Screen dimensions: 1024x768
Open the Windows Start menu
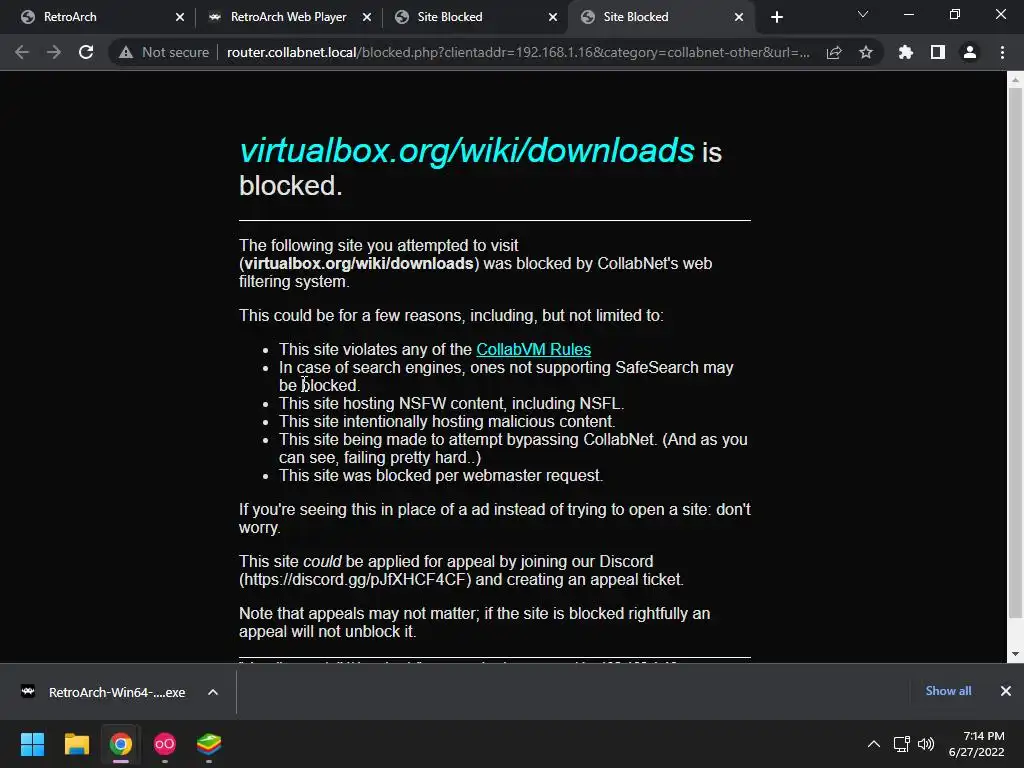(32, 744)
